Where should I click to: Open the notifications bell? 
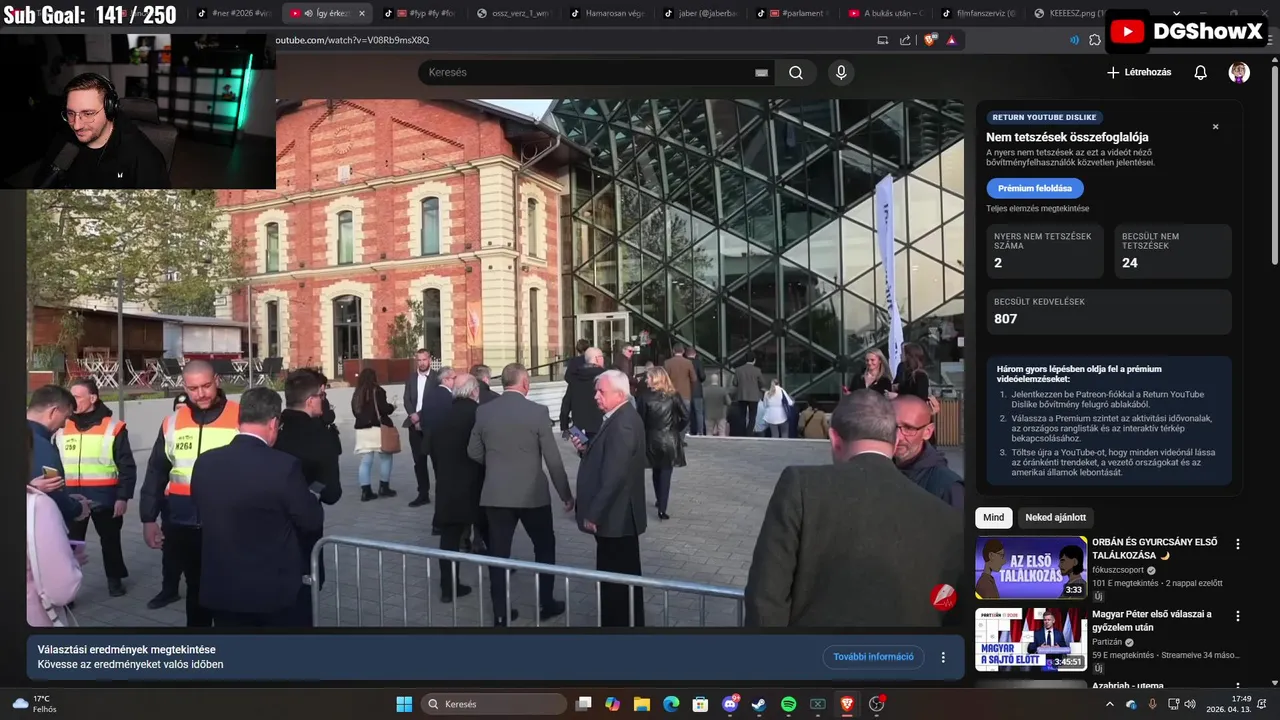(1201, 72)
